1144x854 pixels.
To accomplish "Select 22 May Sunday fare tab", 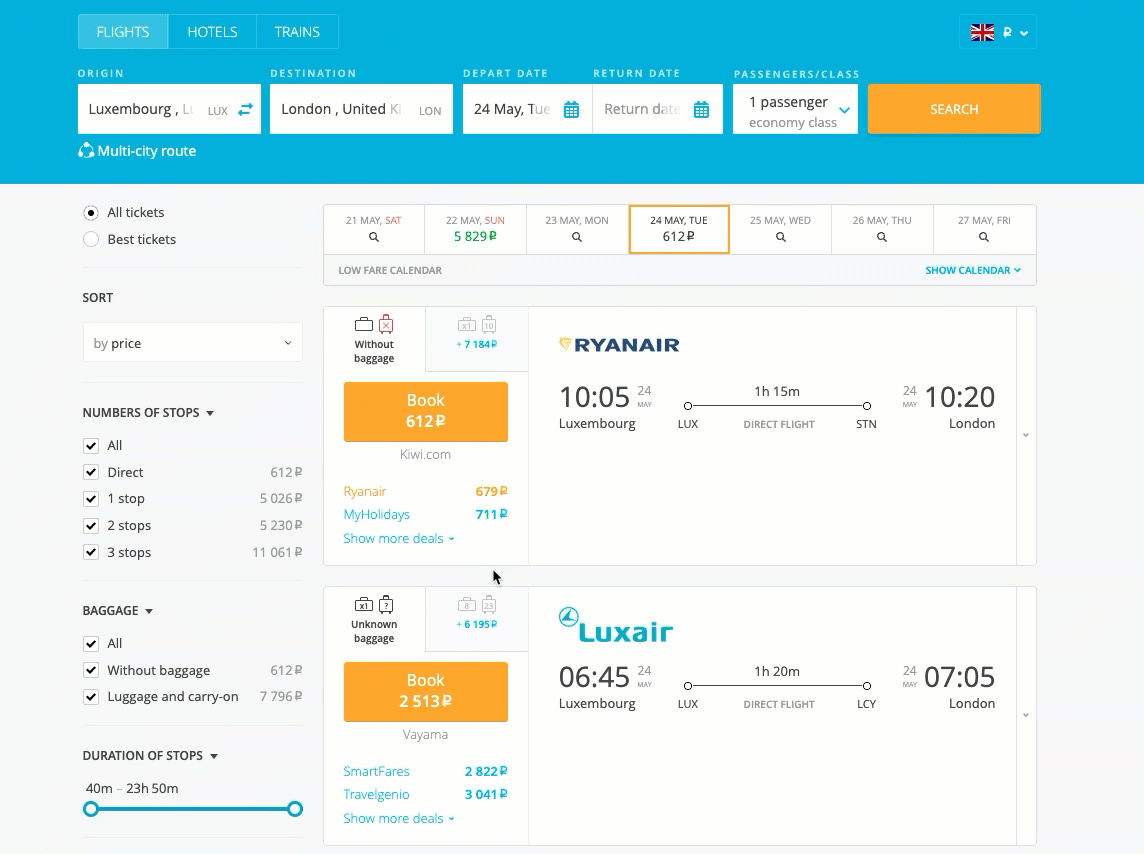I will pyautogui.click(x=475, y=229).
